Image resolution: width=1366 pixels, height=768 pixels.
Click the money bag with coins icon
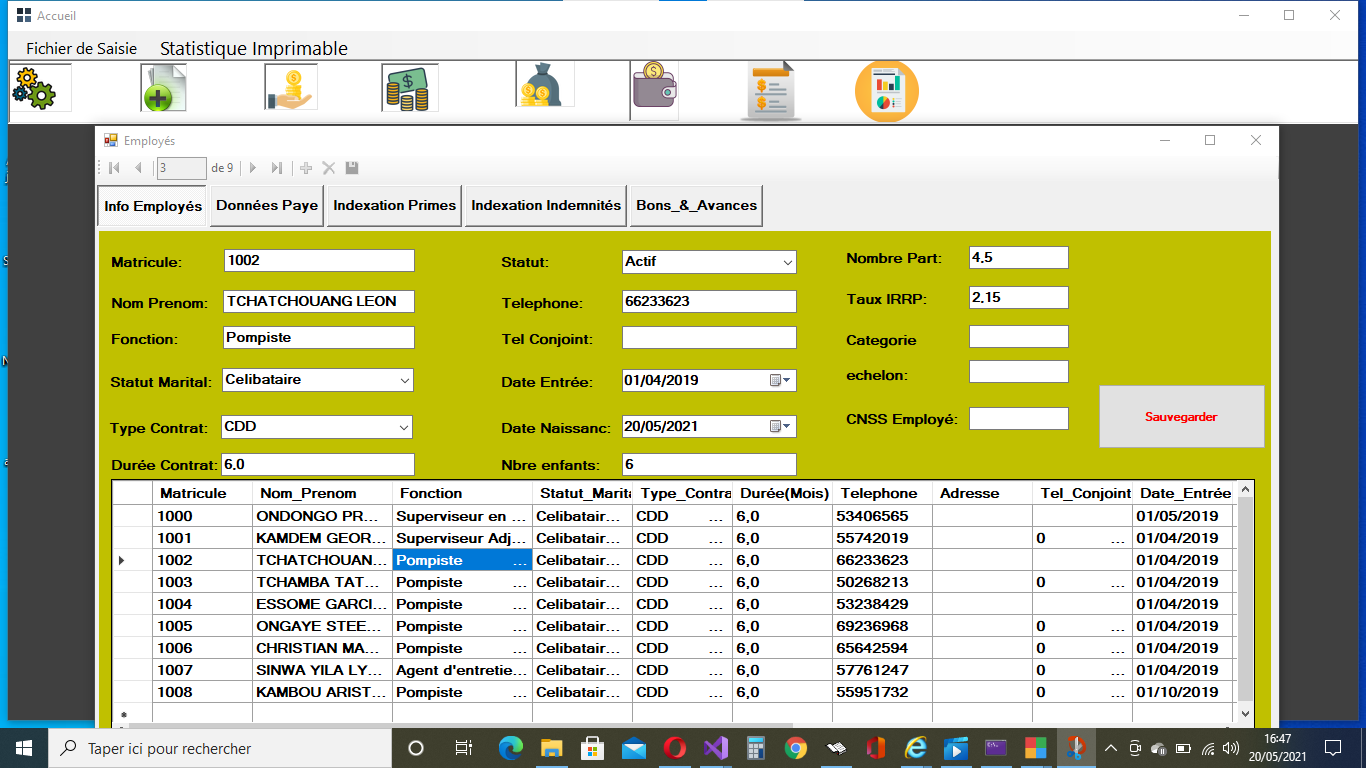pos(545,86)
